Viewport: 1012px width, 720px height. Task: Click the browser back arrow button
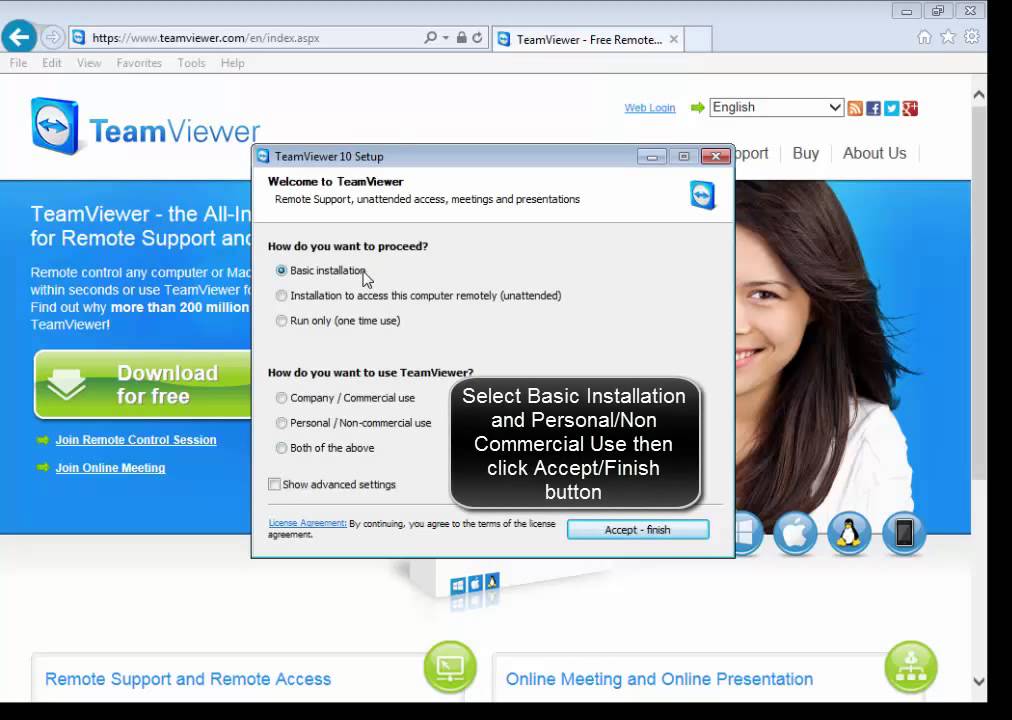pos(19,37)
